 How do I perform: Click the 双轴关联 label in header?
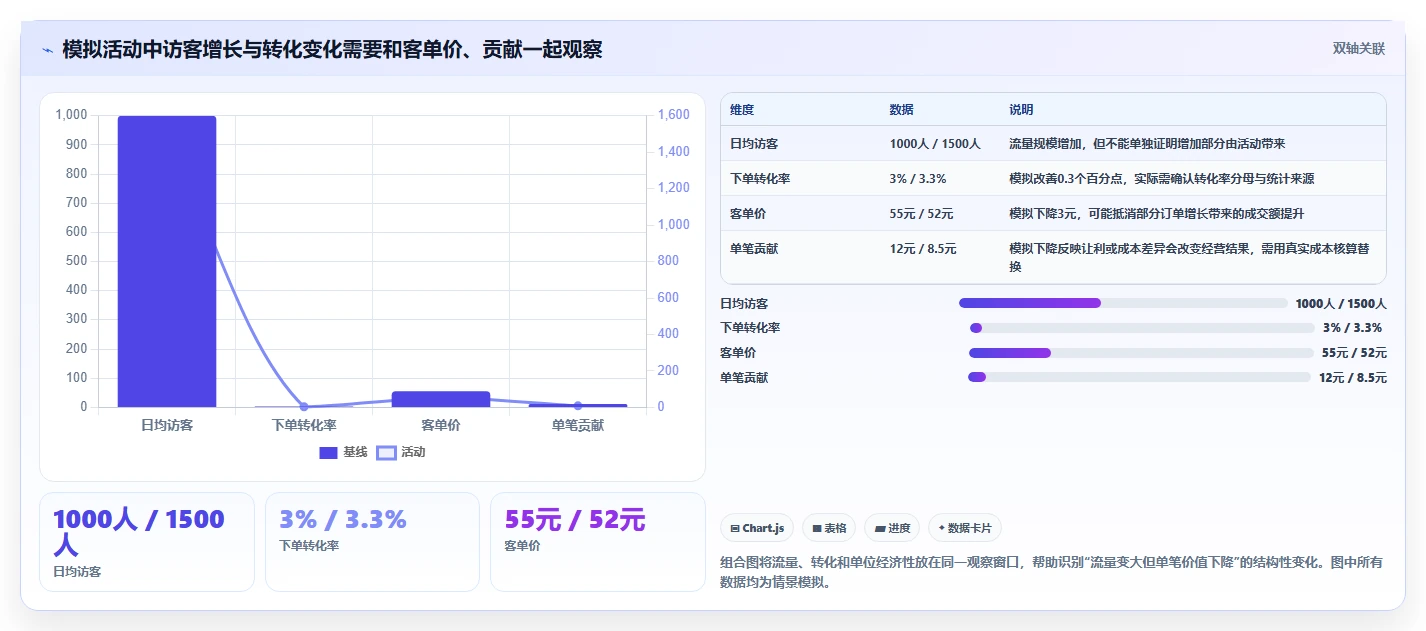click(x=1358, y=49)
